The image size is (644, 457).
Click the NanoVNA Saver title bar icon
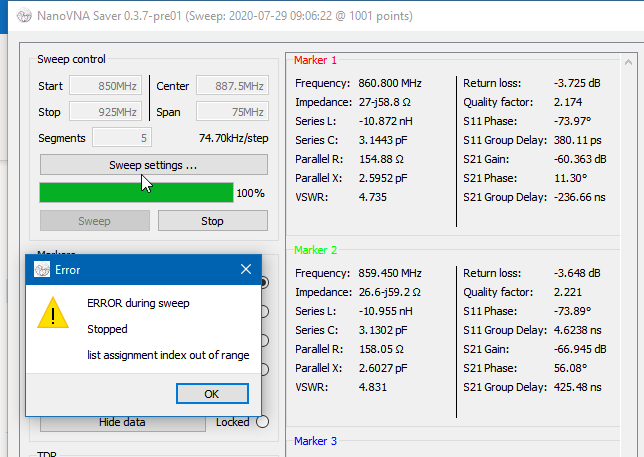[x=24, y=16]
